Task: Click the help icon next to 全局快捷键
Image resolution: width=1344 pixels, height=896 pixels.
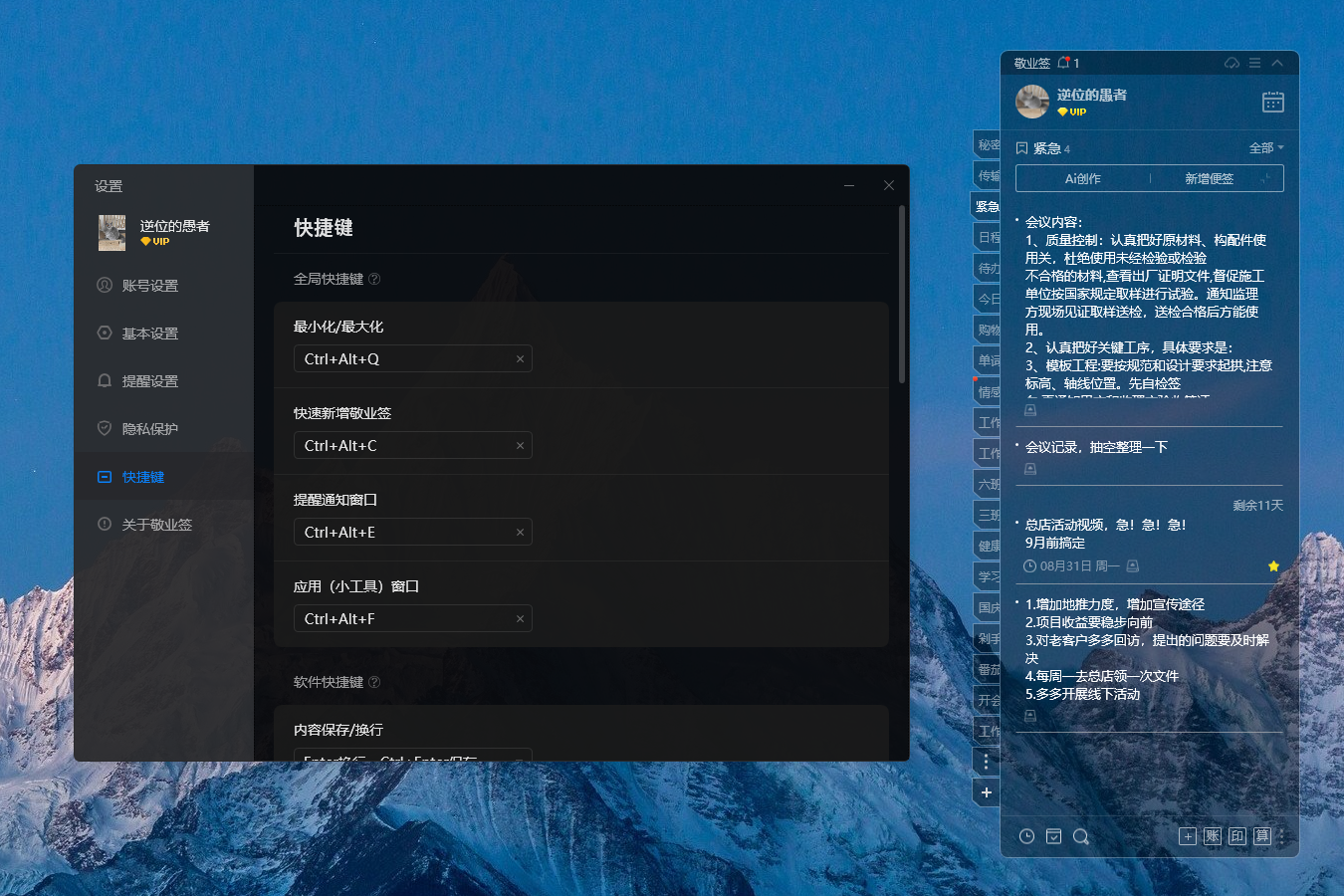Action: [374, 279]
